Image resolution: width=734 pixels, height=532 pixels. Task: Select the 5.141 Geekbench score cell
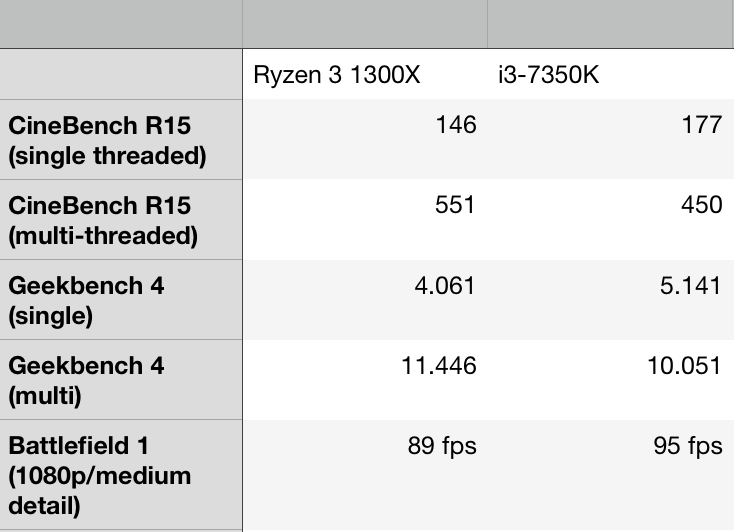pyautogui.click(x=610, y=300)
